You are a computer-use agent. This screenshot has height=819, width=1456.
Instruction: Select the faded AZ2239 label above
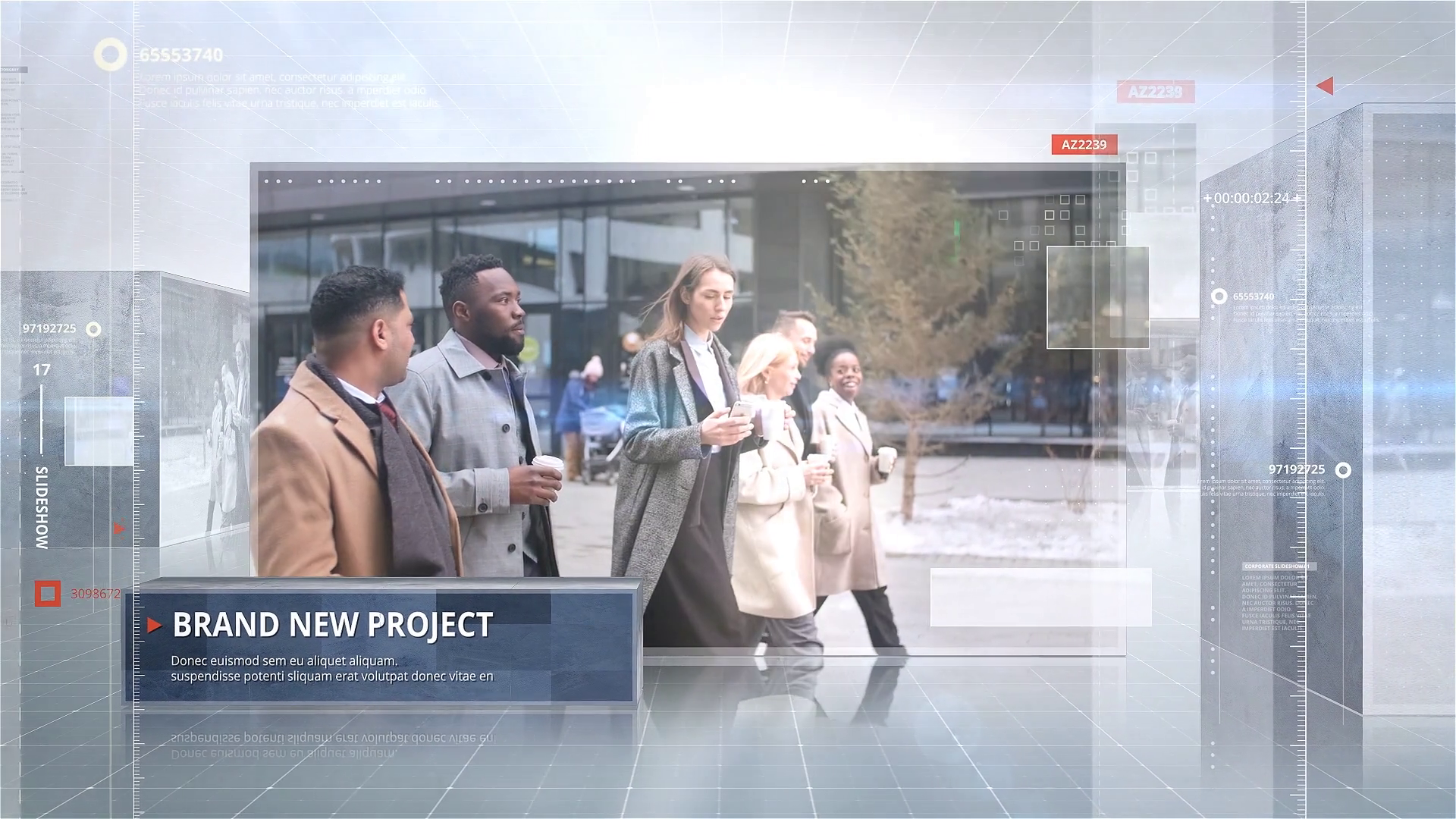click(1155, 92)
